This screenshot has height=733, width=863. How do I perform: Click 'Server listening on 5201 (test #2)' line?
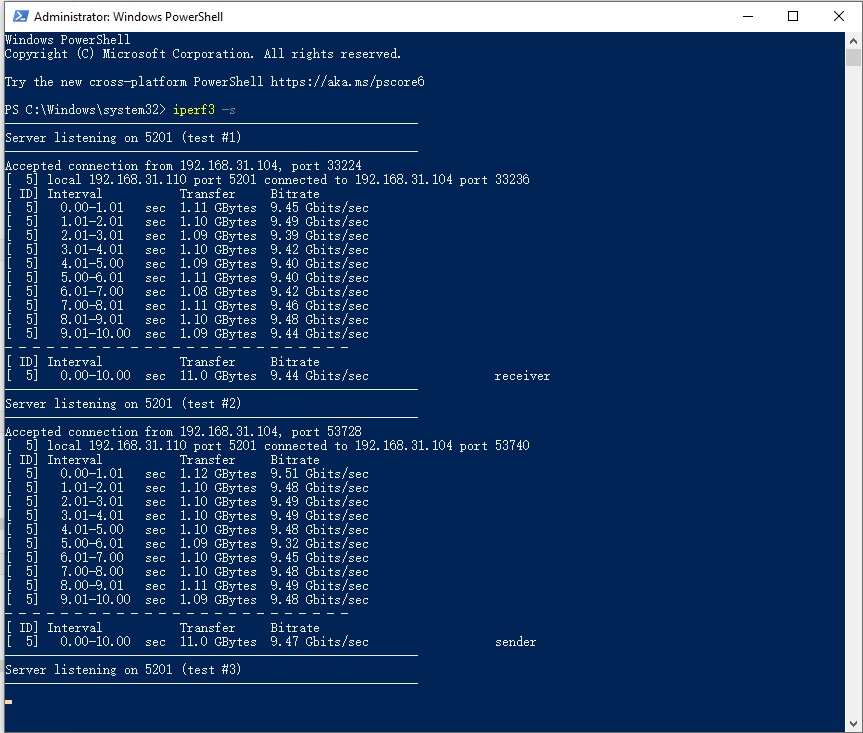point(123,403)
